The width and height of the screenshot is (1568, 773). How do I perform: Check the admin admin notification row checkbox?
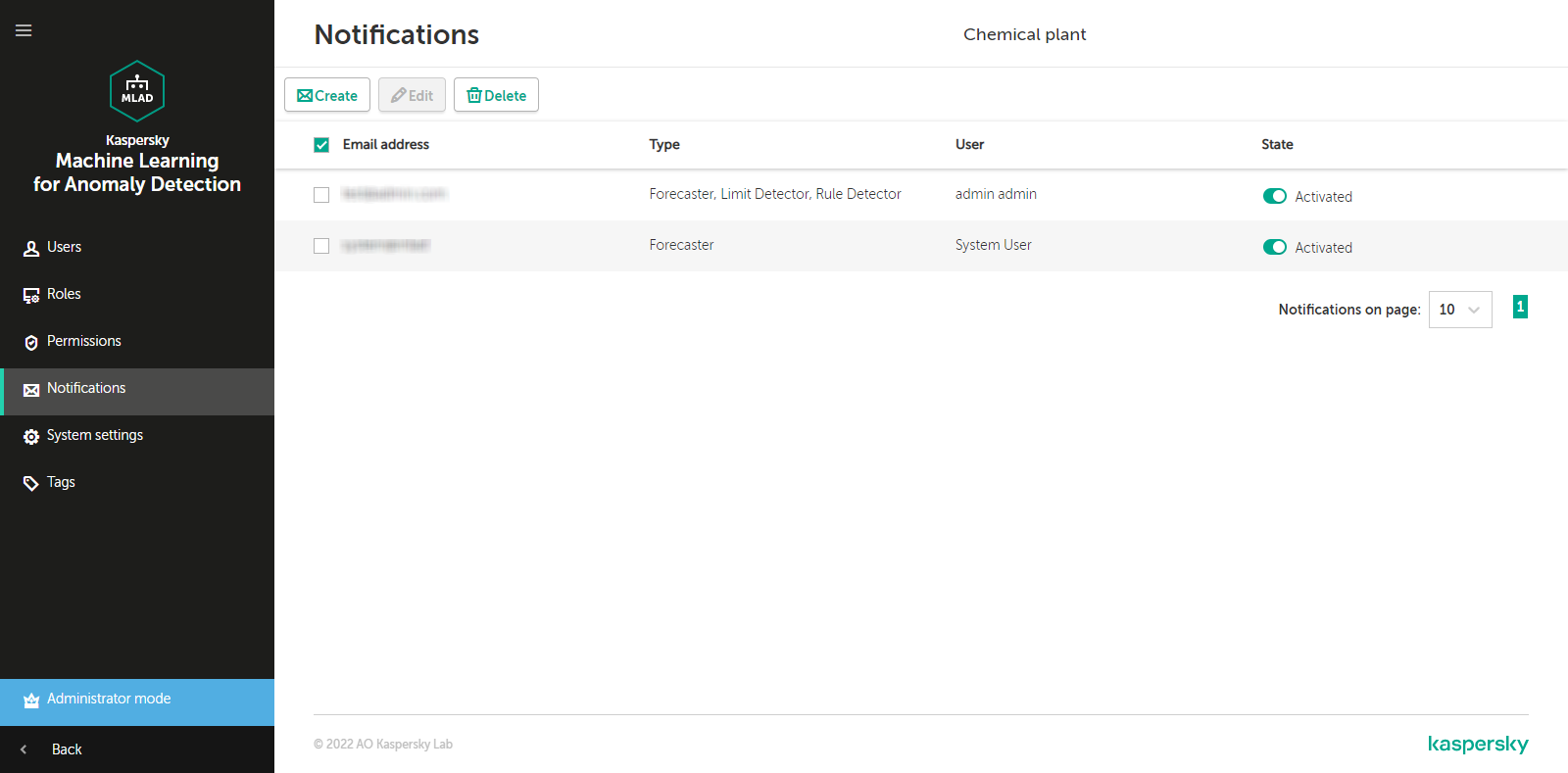click(321, 195)
